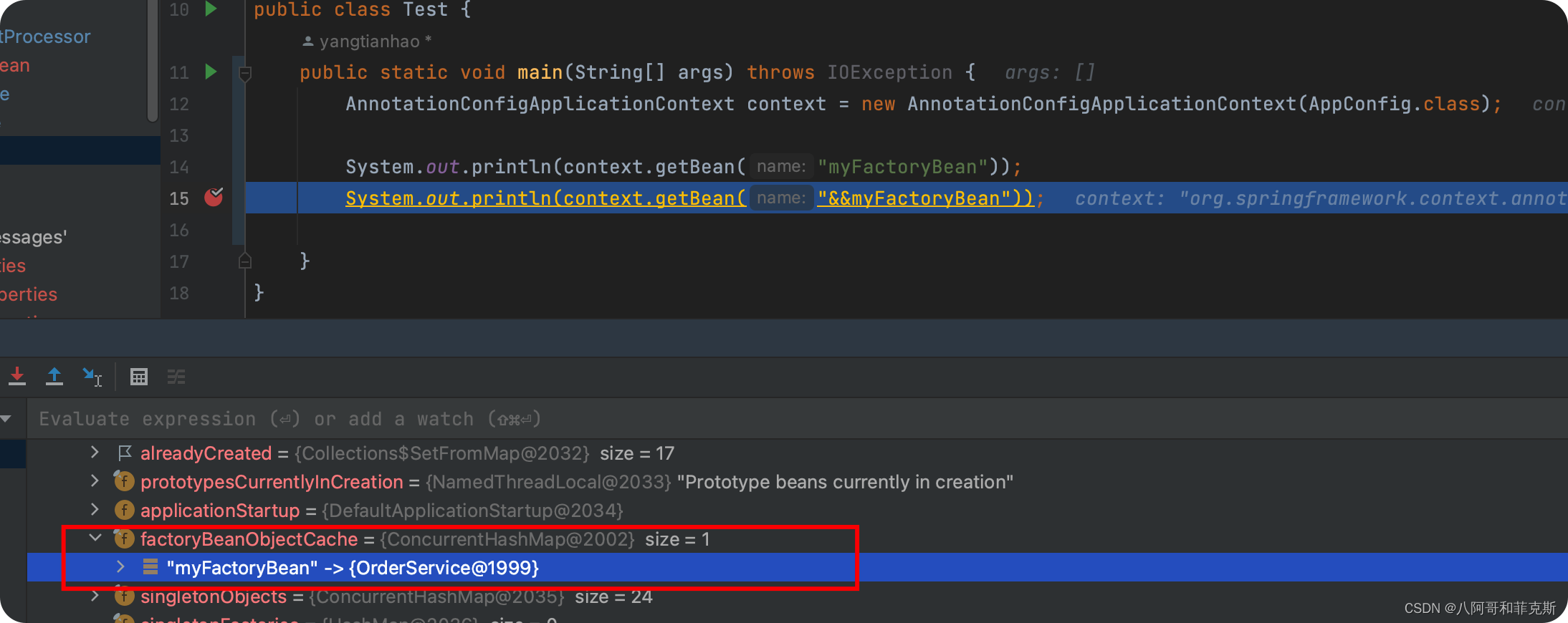The width and height of the screenshot is (1568, 623).
Task: Click the field icon beside factoryBeanObjectCache
Action: tap(124, 539)
